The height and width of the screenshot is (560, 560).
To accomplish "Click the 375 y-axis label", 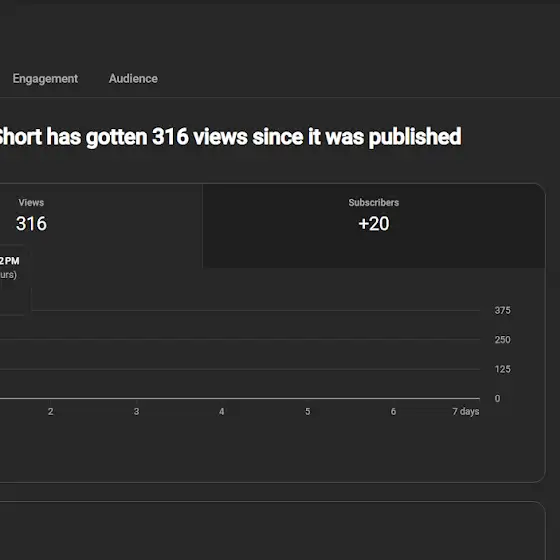I will (x=502, y=310).
